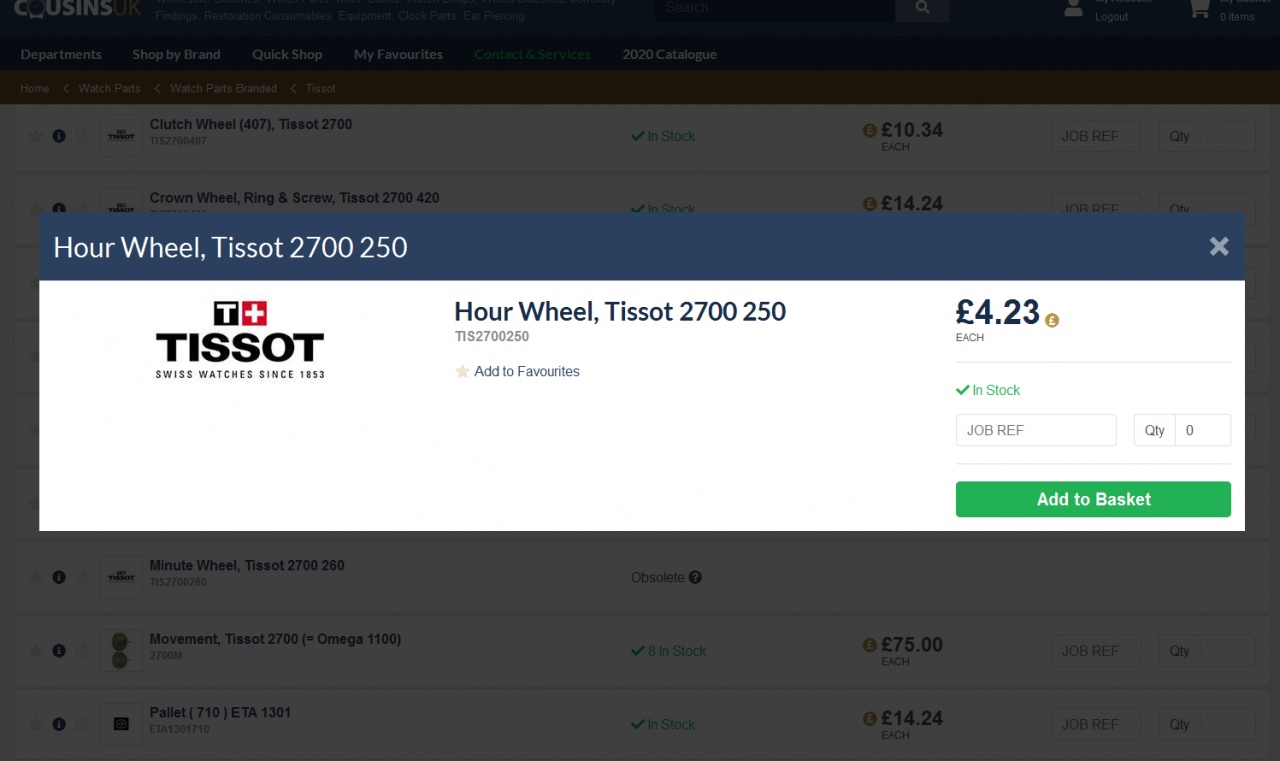Click currency icon next to £75.00
The image size is (1280, 761).
click(x=869, y=645)
